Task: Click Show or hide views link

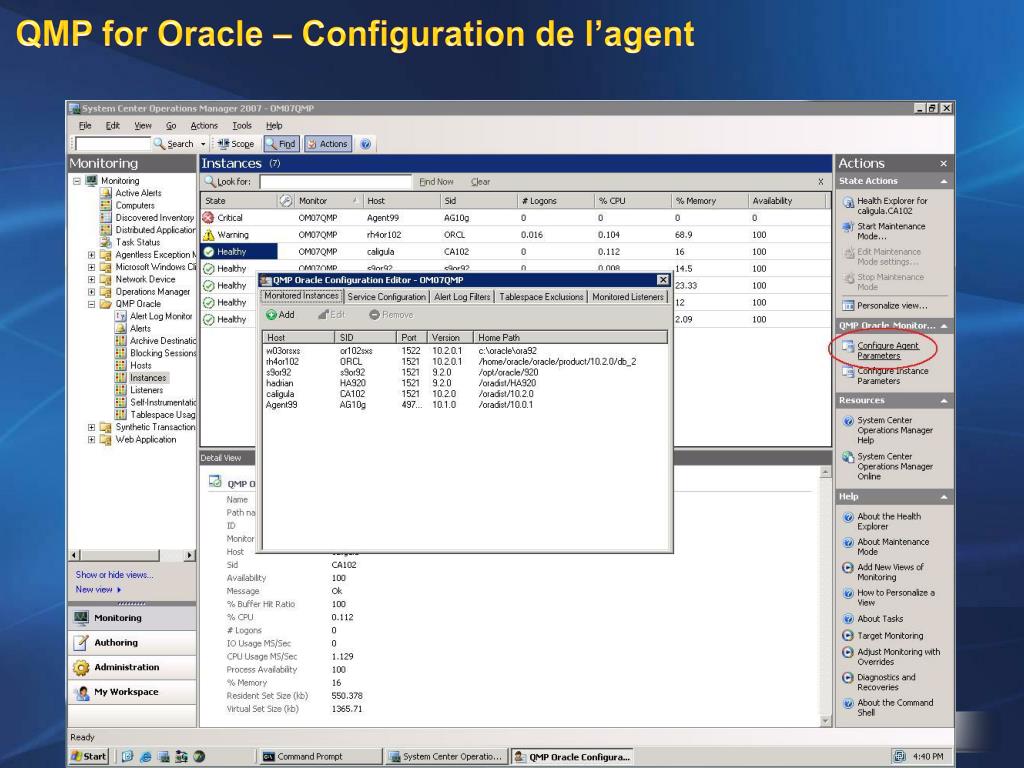Action: pos(114,575)
